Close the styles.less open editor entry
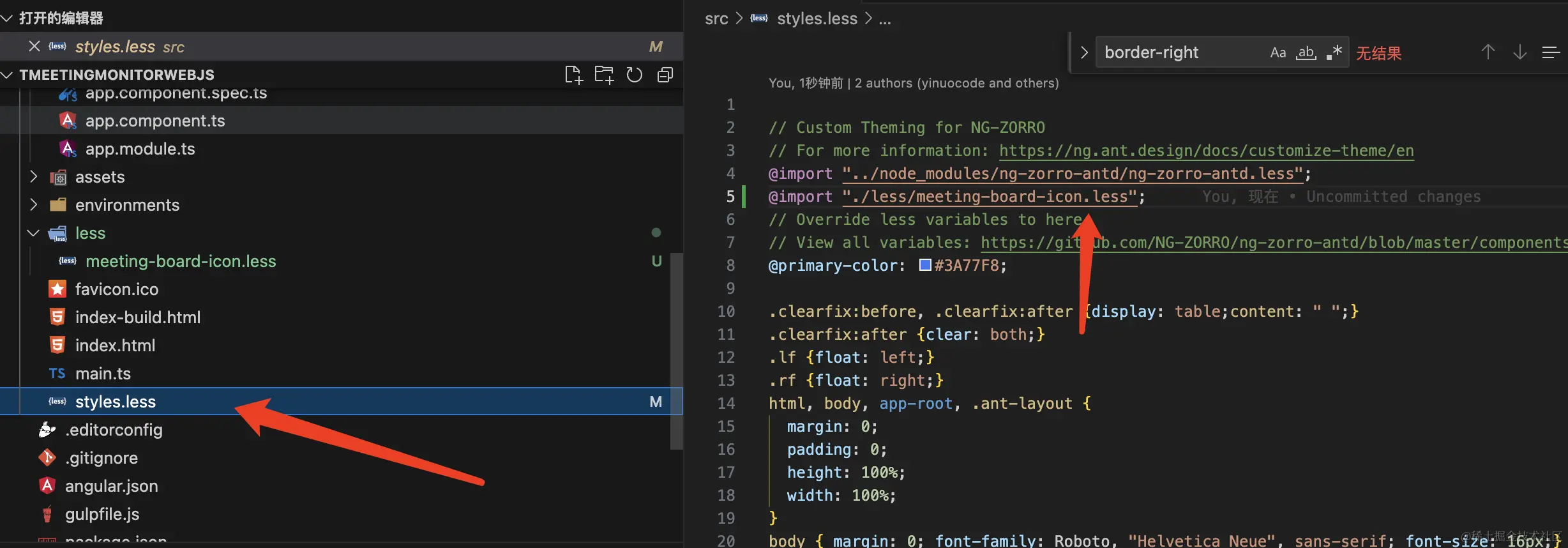The image size is (1568, 548). pyautogui.click(x=34, y=46)
